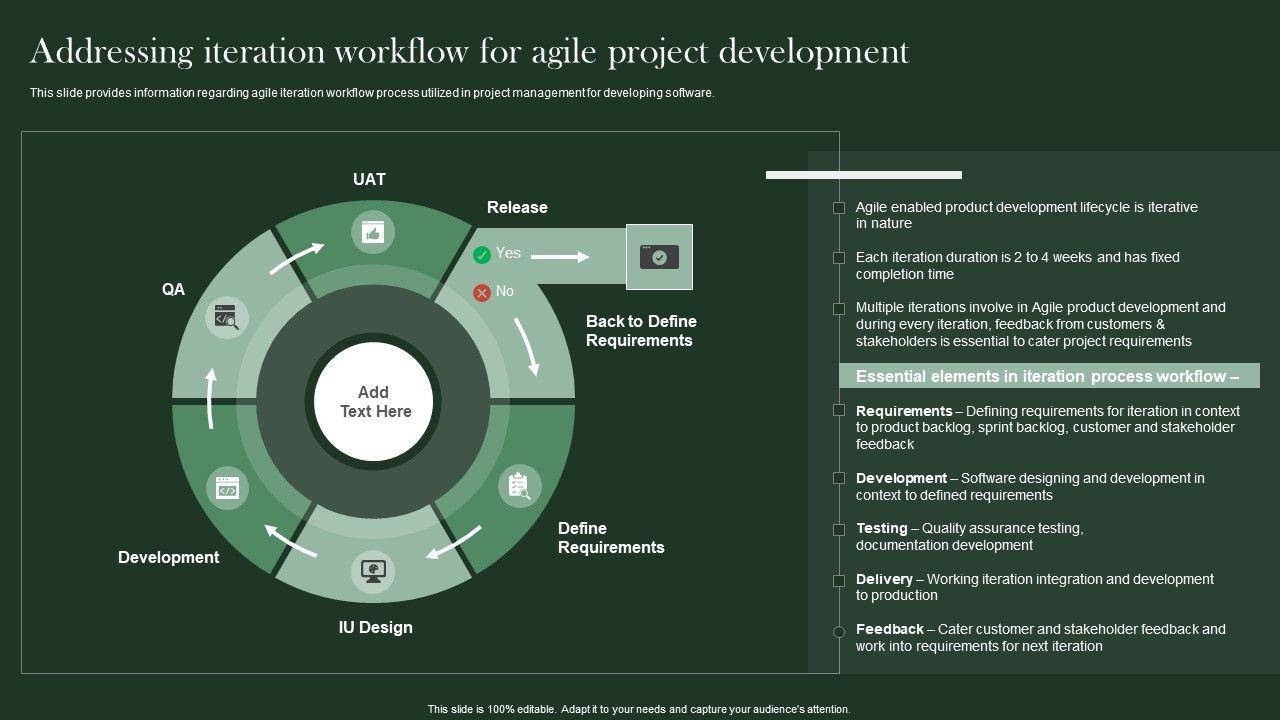1280x720 pixels.
Task: Click the UAT thumbs-up icon
Action: [x=373, y=232]
